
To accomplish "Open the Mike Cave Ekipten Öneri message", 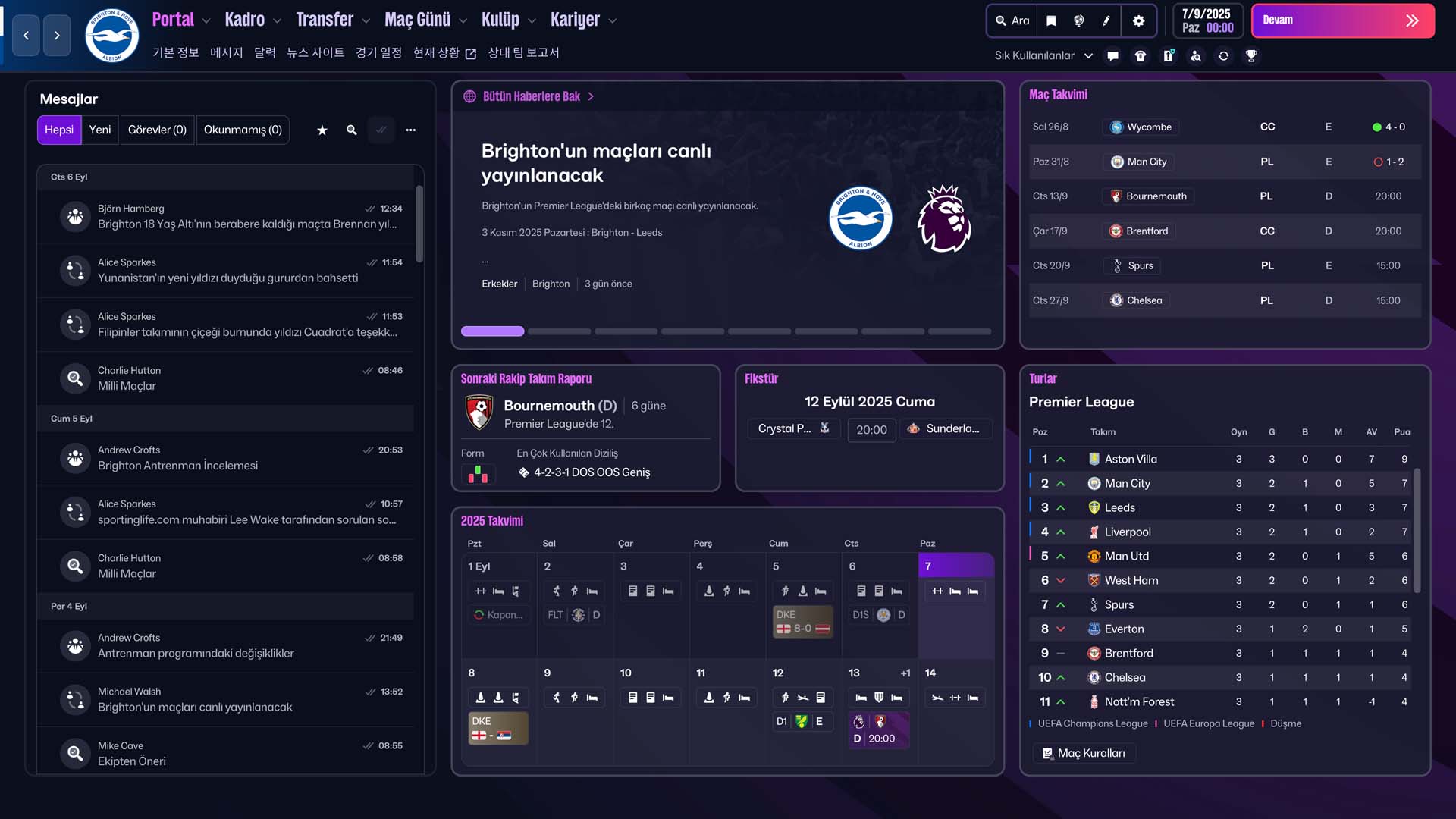I will point(226,753).
